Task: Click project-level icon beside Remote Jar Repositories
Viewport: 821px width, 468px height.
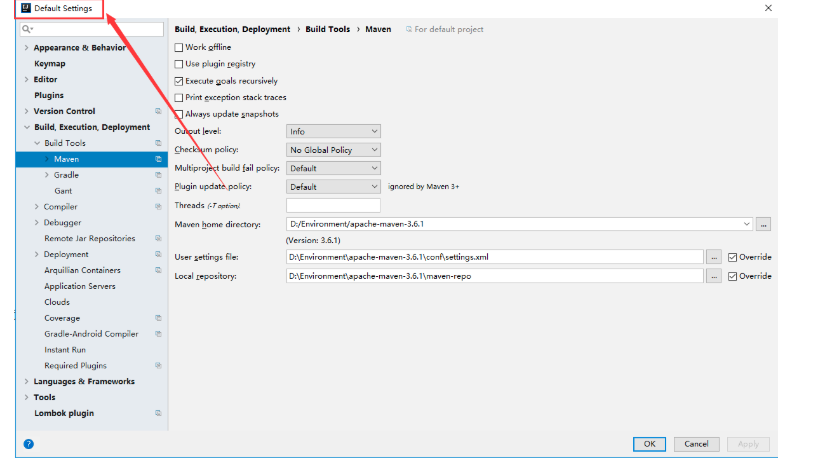Action: point(158,238)
